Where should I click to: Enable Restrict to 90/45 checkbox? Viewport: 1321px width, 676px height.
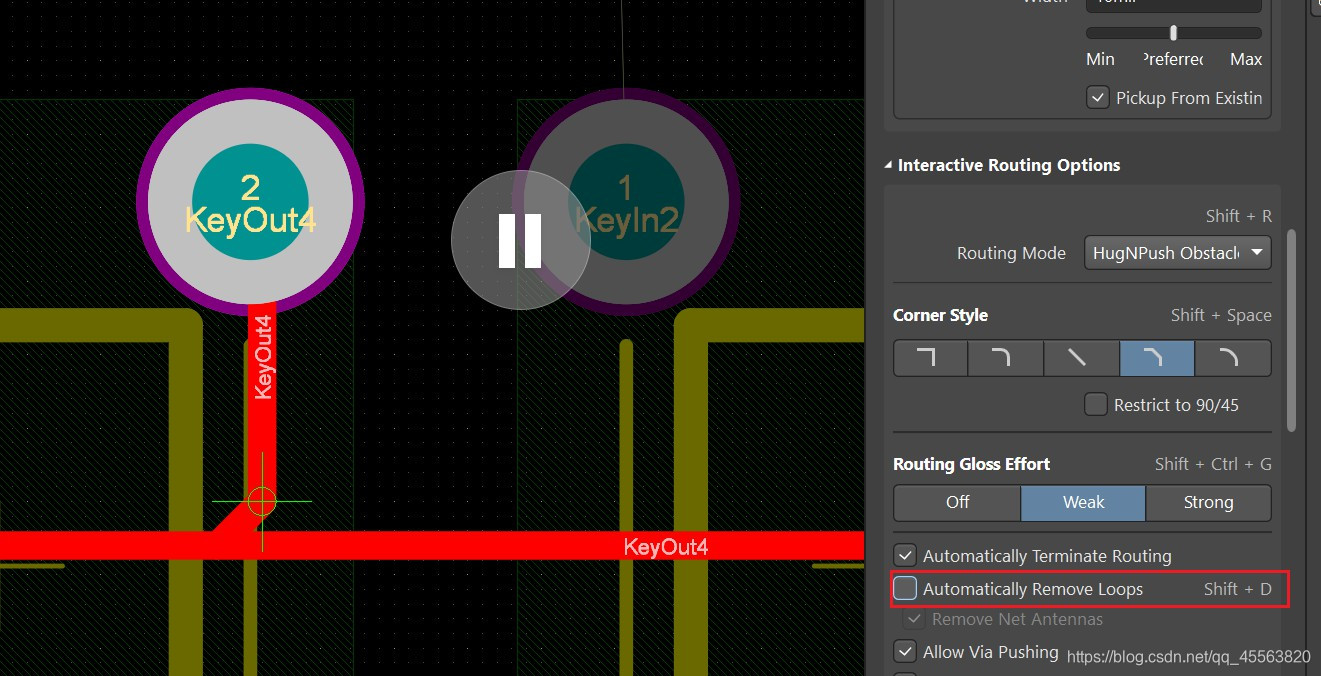pos(1097,405)
